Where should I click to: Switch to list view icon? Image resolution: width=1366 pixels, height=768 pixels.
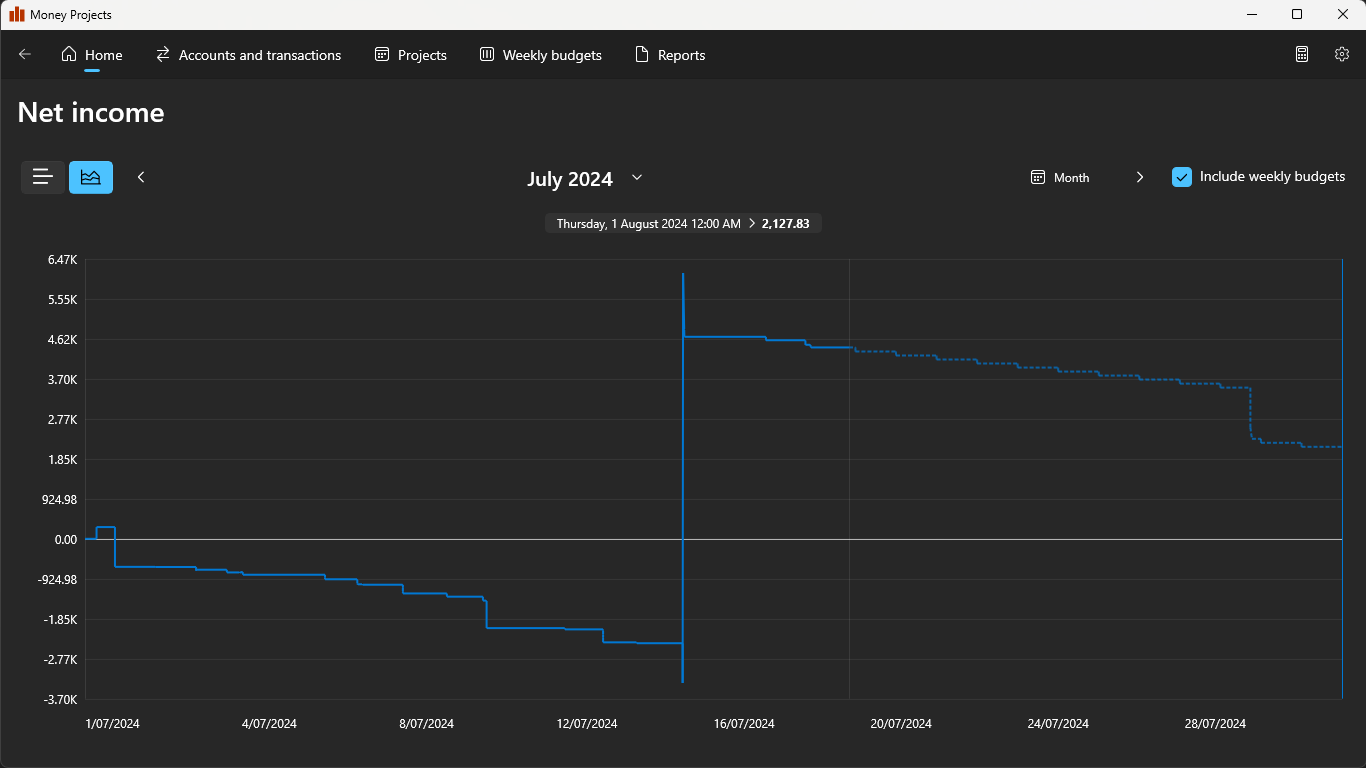[43, 177]
